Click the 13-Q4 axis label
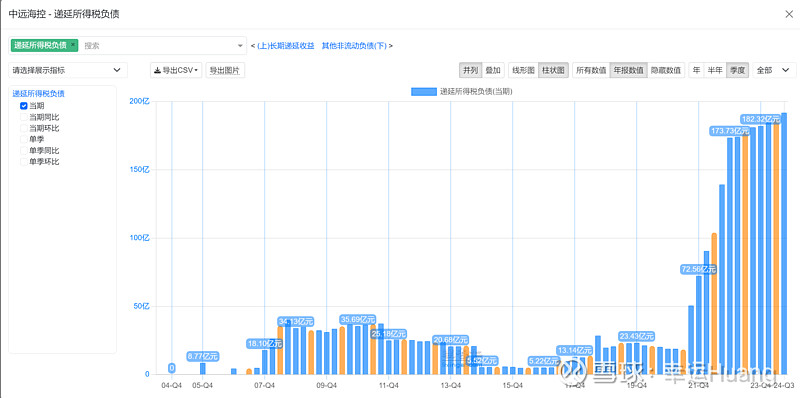 click(451, 385)
